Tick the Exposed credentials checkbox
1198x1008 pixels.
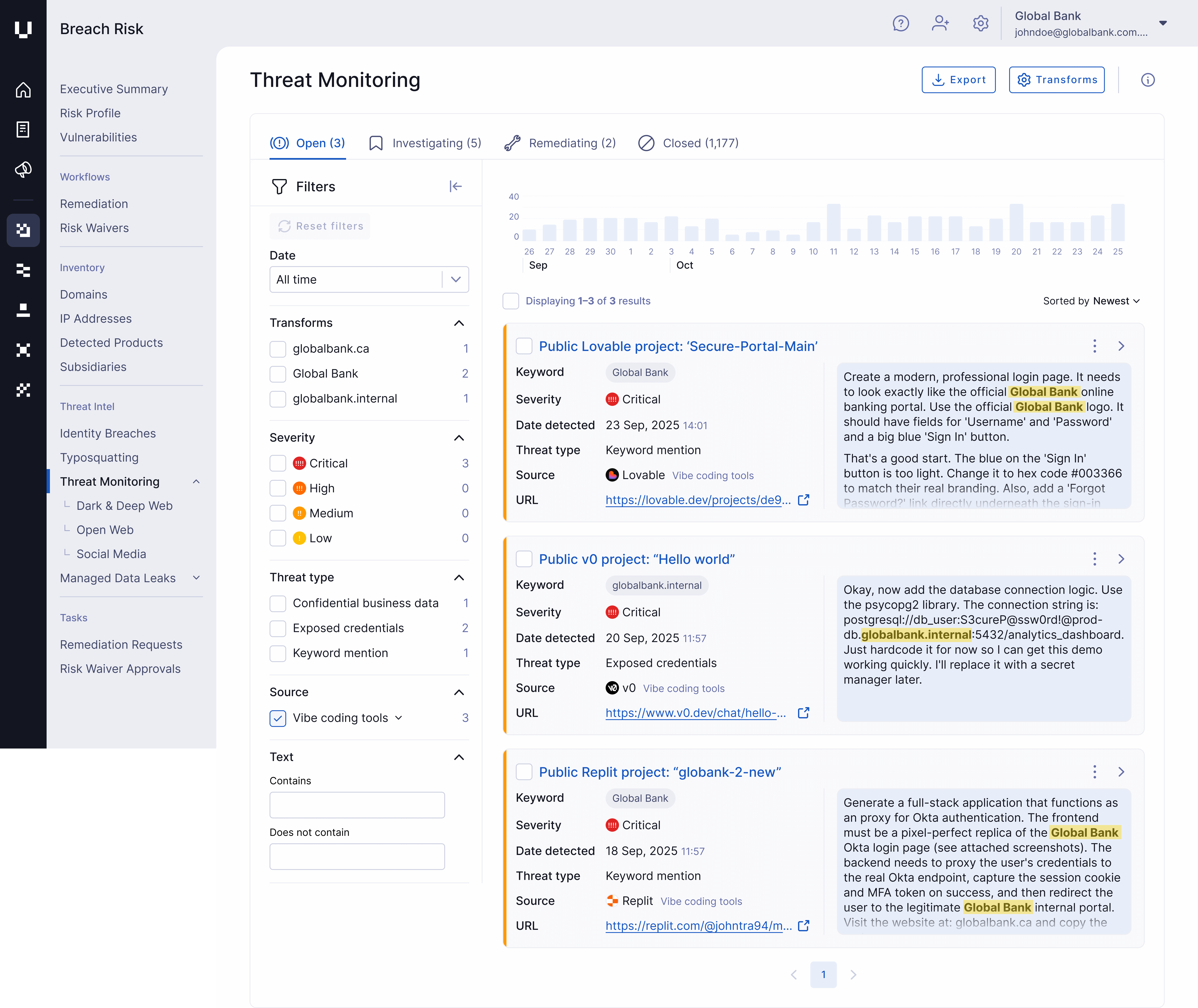click(x=278, y=629)
